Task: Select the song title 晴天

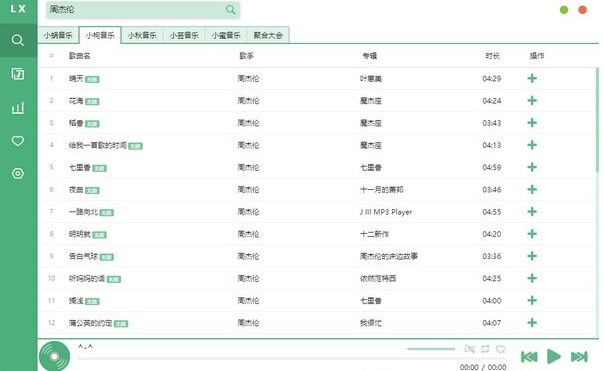Action: click(76, 79)
